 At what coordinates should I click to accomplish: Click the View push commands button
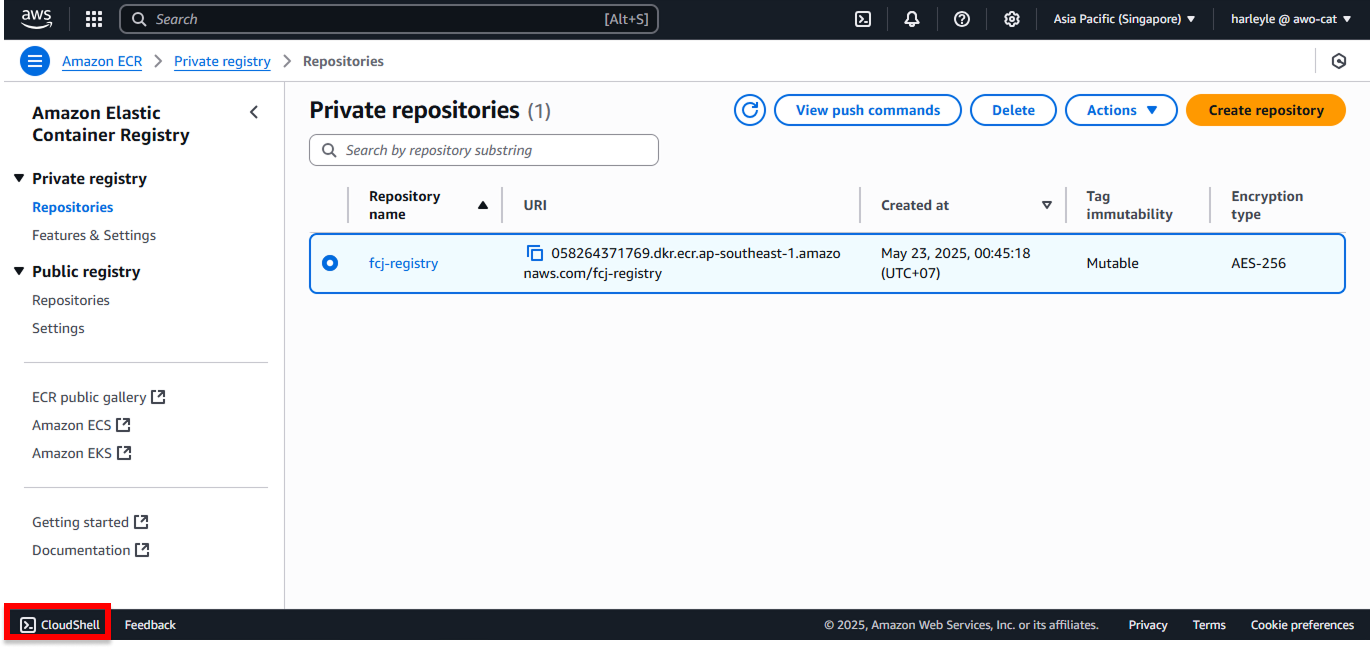coord(868,110)
